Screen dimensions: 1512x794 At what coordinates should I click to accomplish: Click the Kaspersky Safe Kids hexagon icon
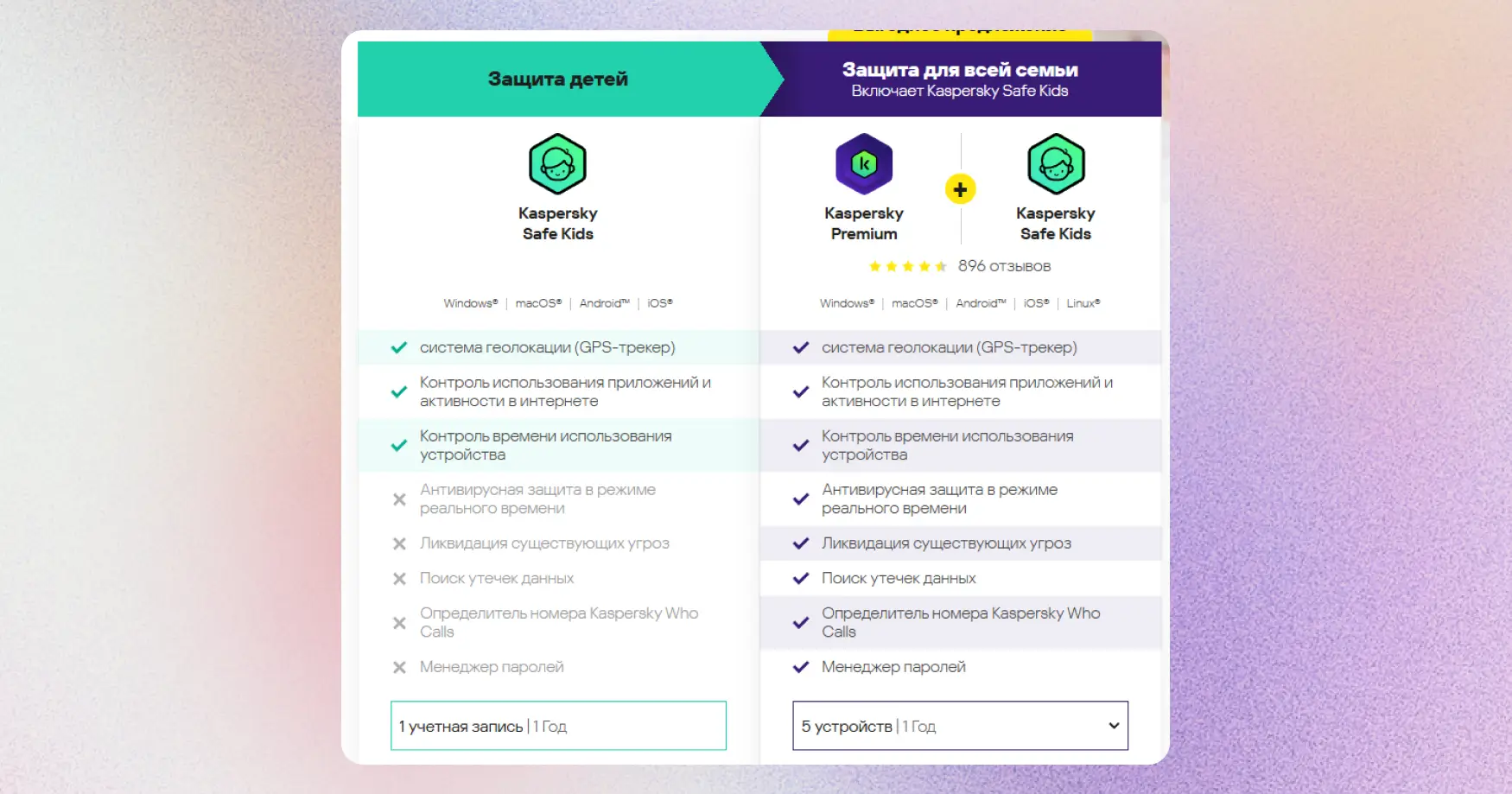pos(557,164)
